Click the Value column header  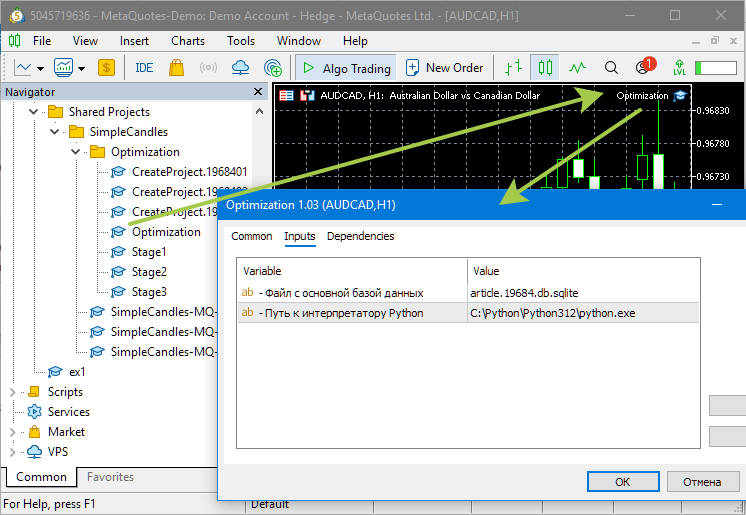[583, 271]
